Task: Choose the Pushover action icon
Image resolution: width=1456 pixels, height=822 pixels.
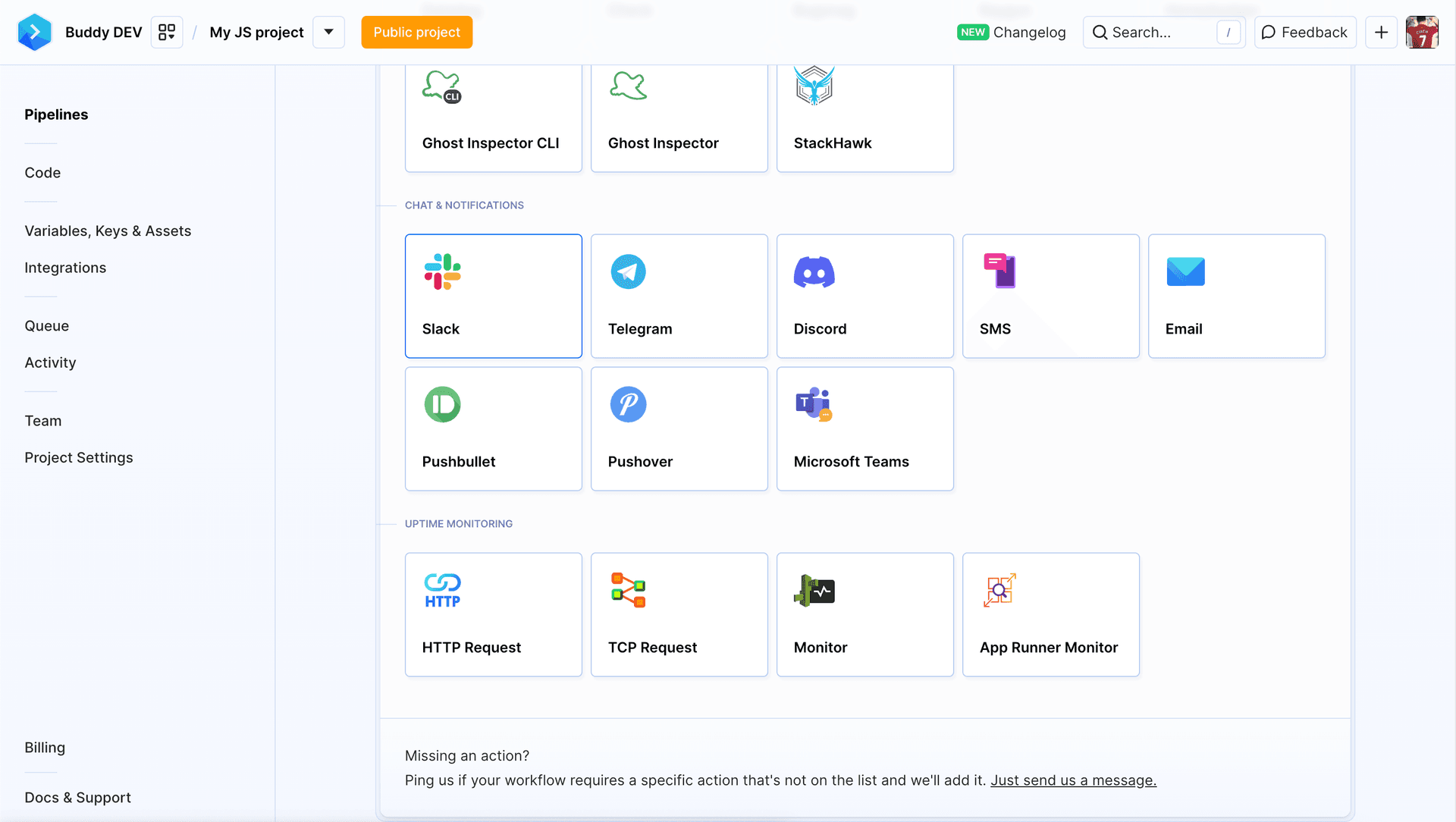Action: (x=629, y=404)
